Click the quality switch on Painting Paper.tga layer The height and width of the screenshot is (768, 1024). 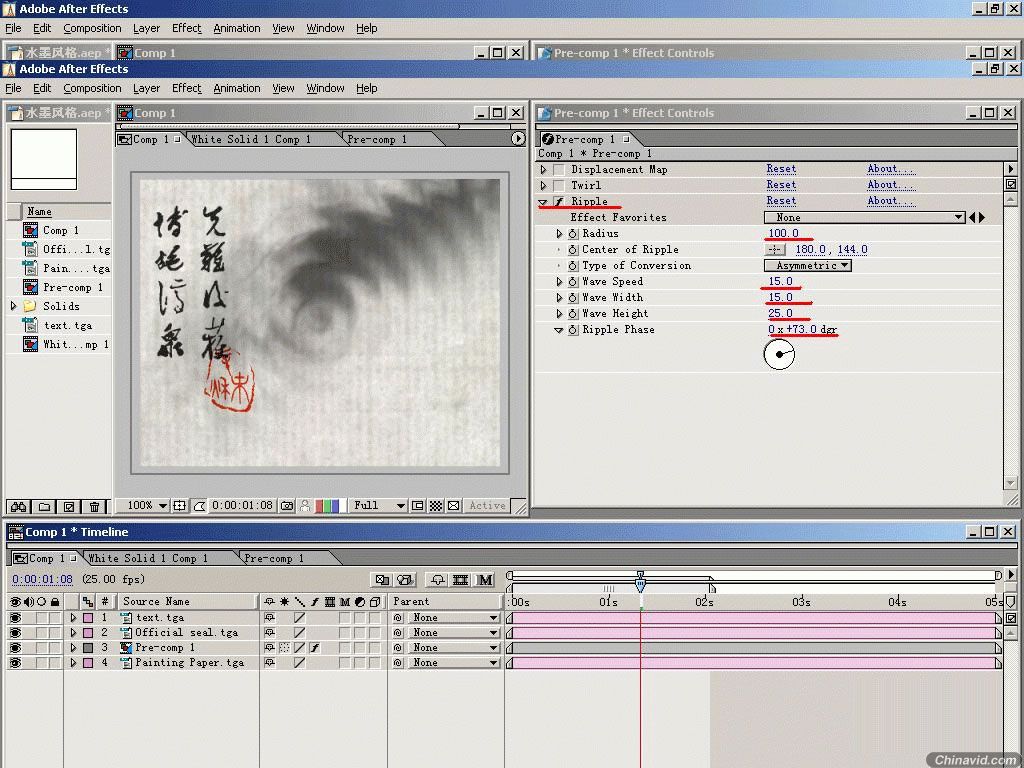pos(299,663)
